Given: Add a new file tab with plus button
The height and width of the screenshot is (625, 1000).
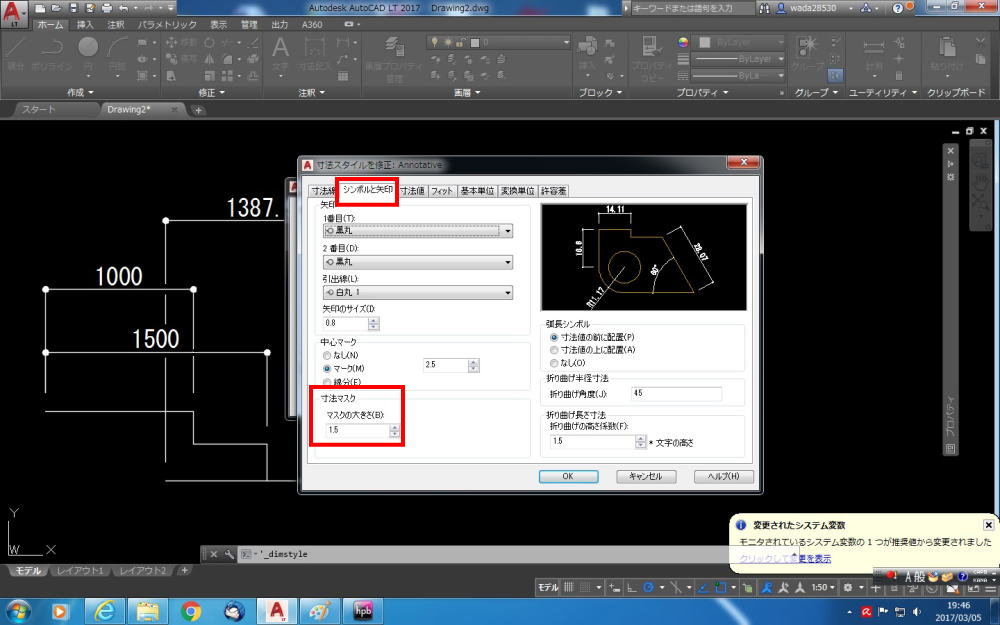Looking at the screenshot, I should point(198,110).
